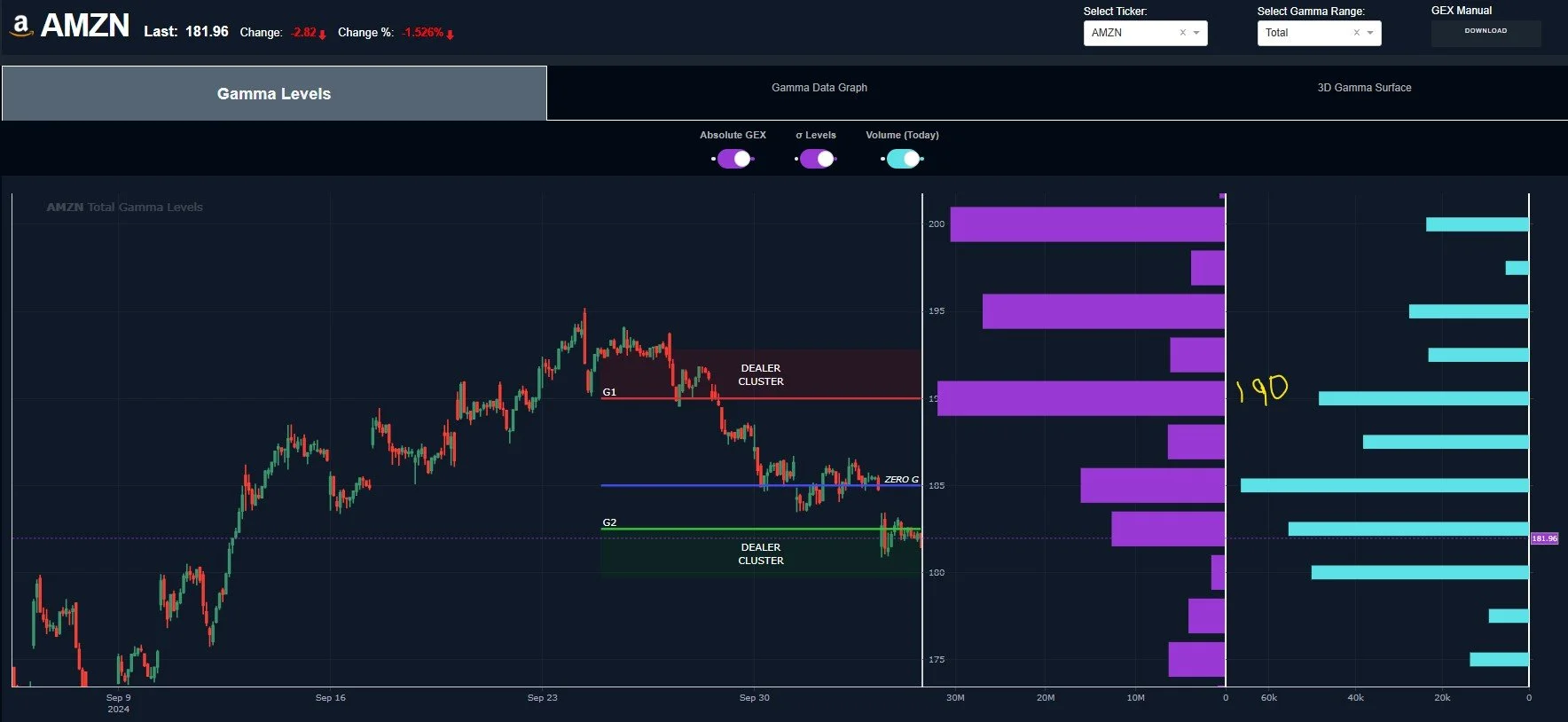Click the cyan volume bar at 200
The width and height of the screenshot is (1568, 722).
pyautogui.click(x=1478, y=224)
